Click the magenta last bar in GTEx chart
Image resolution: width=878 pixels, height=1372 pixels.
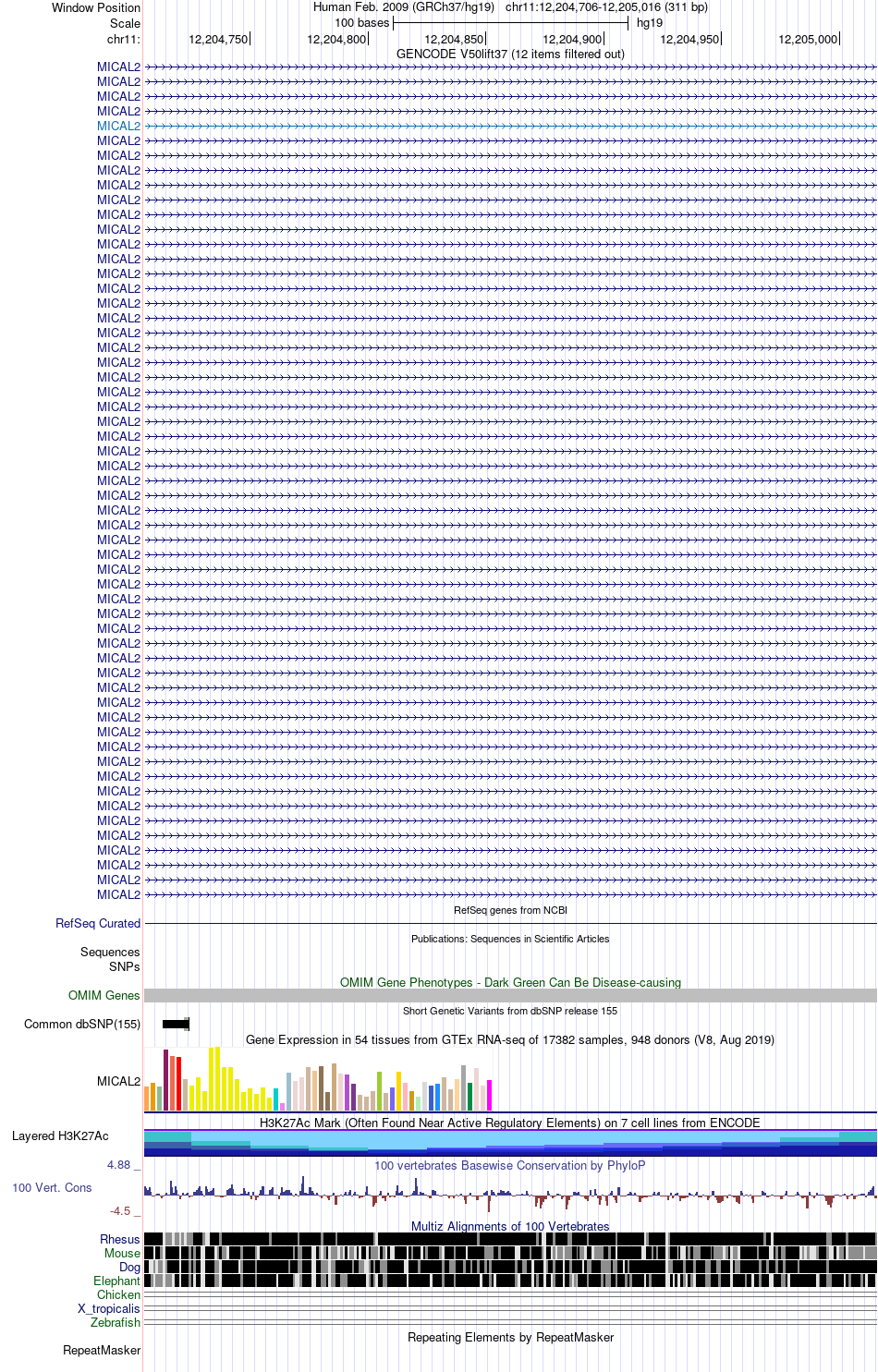489,1094
